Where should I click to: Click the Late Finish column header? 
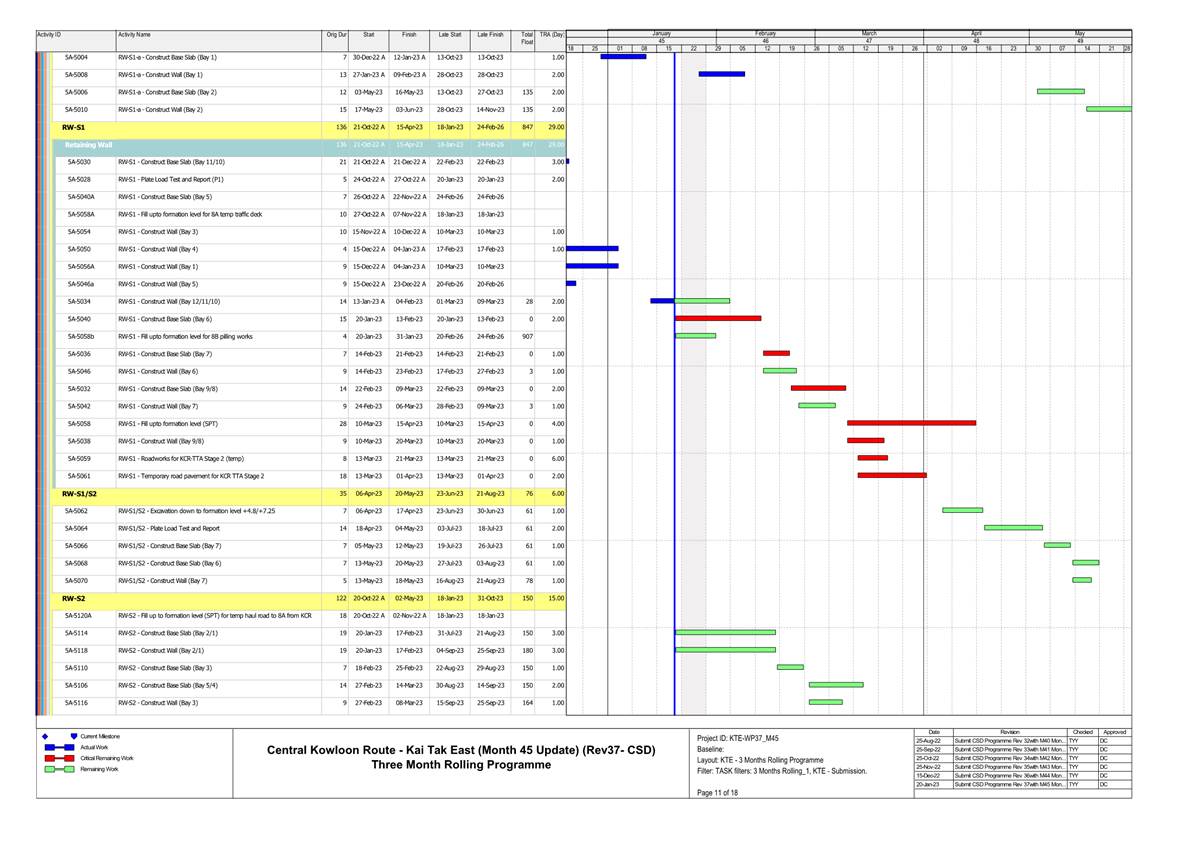pyautogui.click(x=490, y=35)
